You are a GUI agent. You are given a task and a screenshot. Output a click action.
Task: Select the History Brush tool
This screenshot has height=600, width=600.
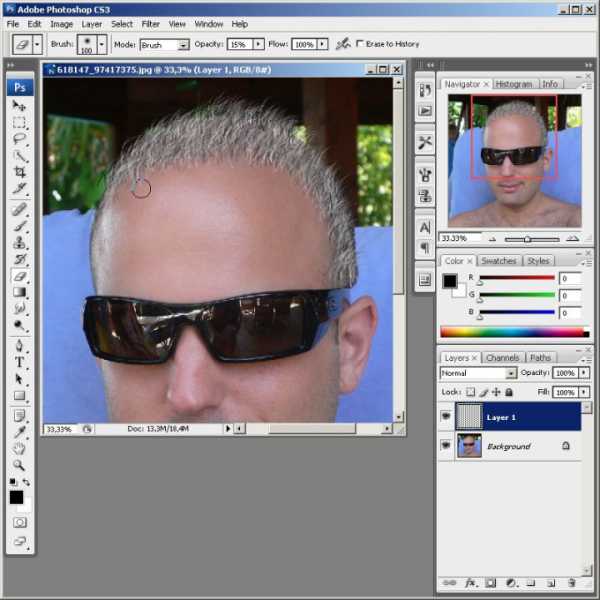(19, 259)
